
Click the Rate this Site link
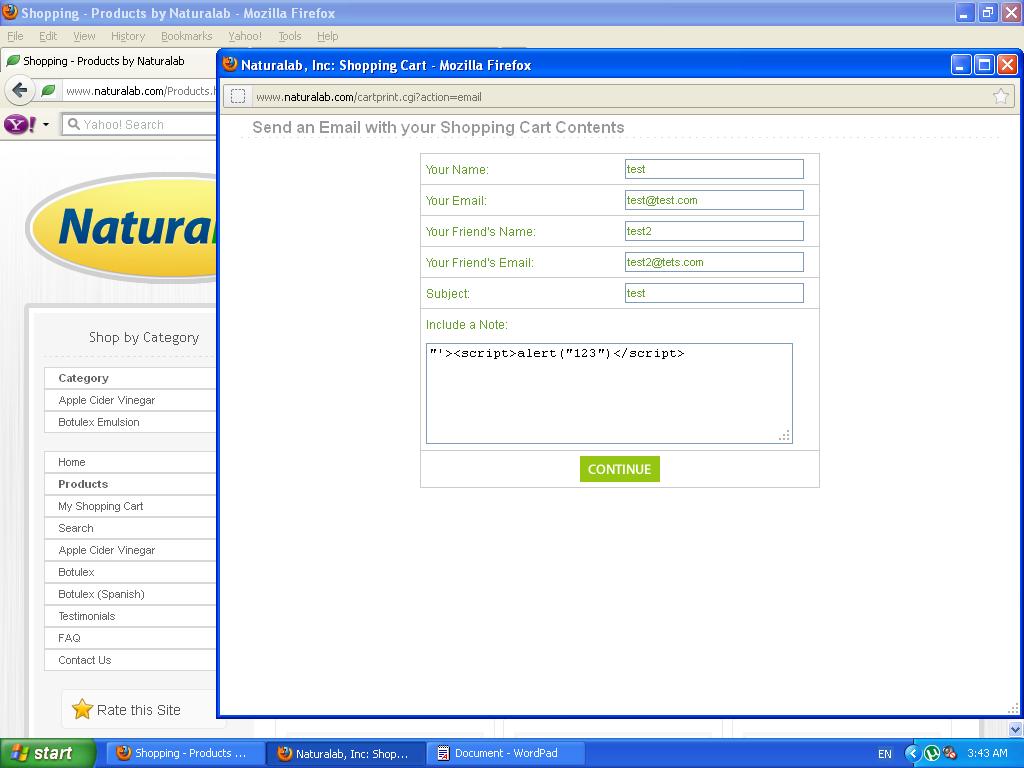point(138,710)
